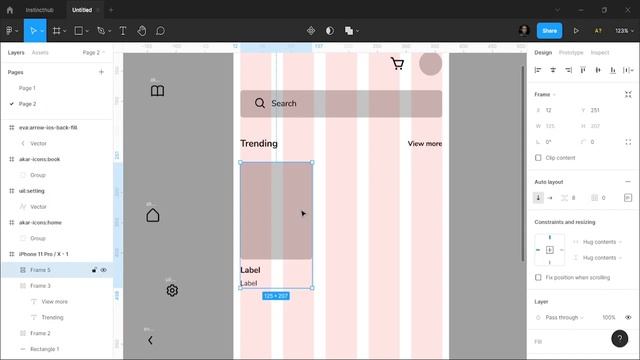
Task: Click the layer opacity 100% field
Action: [609, 317]
